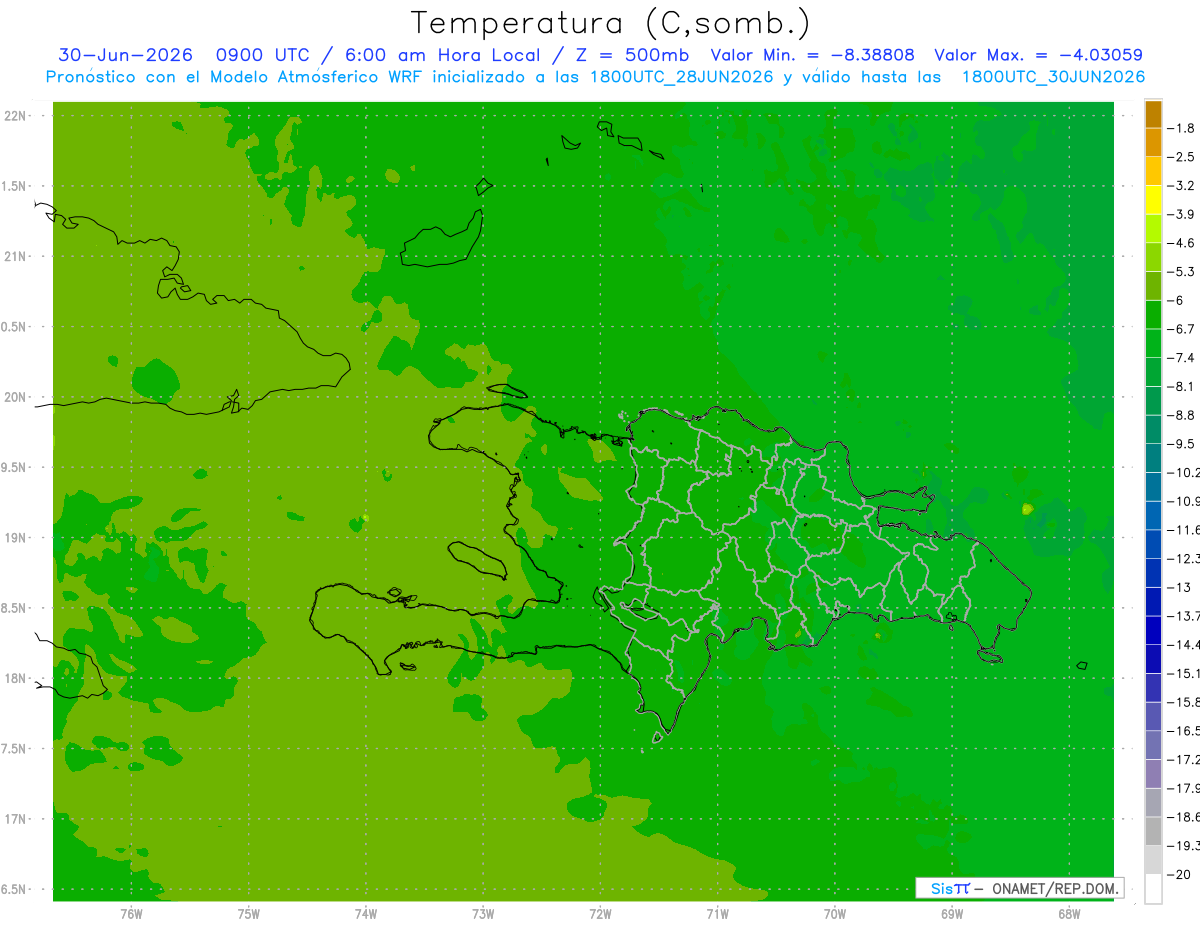Click the -6.7 colorbar value

1182,329
